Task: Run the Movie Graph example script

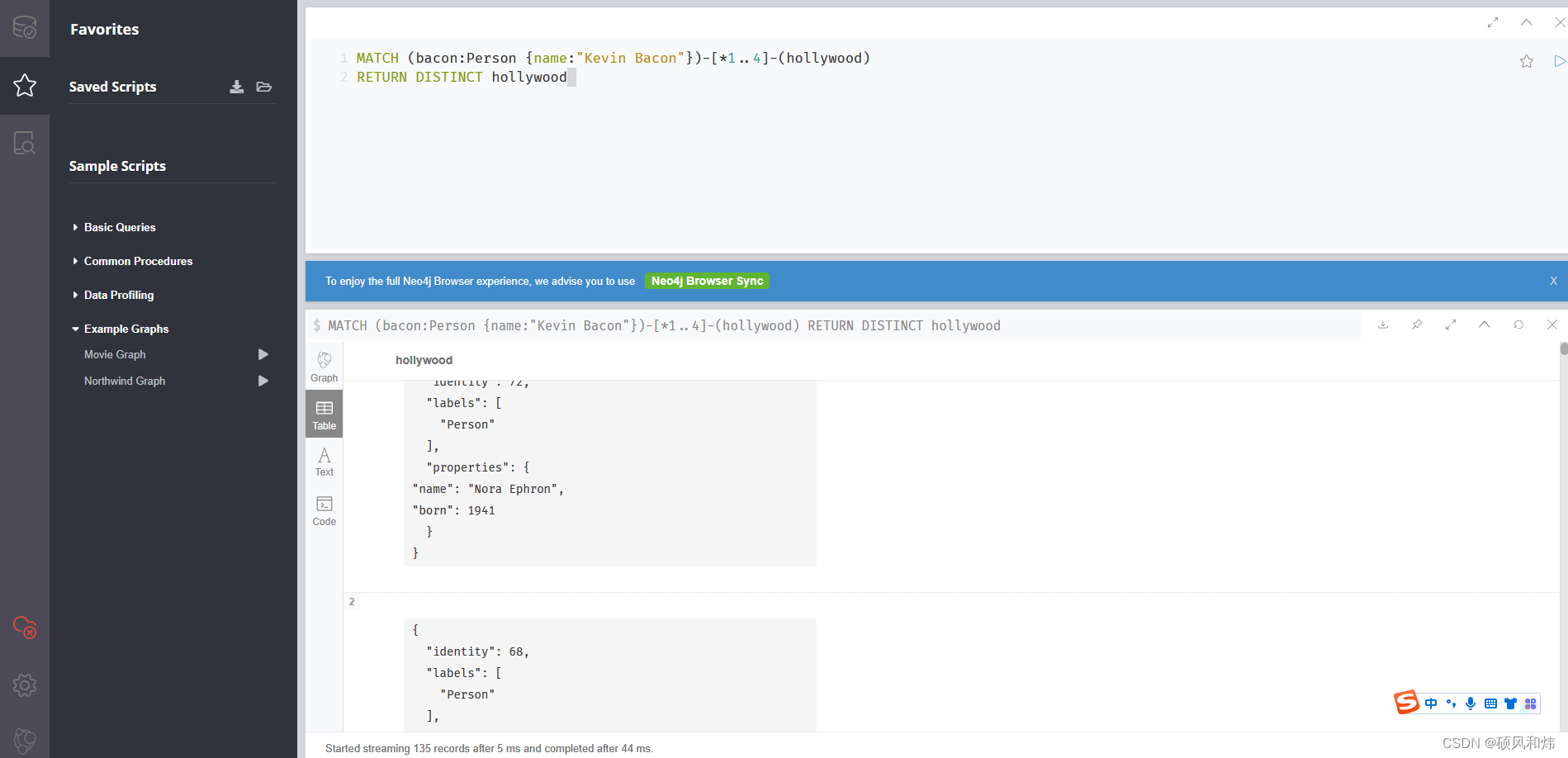Action: (x=263, y=354)
